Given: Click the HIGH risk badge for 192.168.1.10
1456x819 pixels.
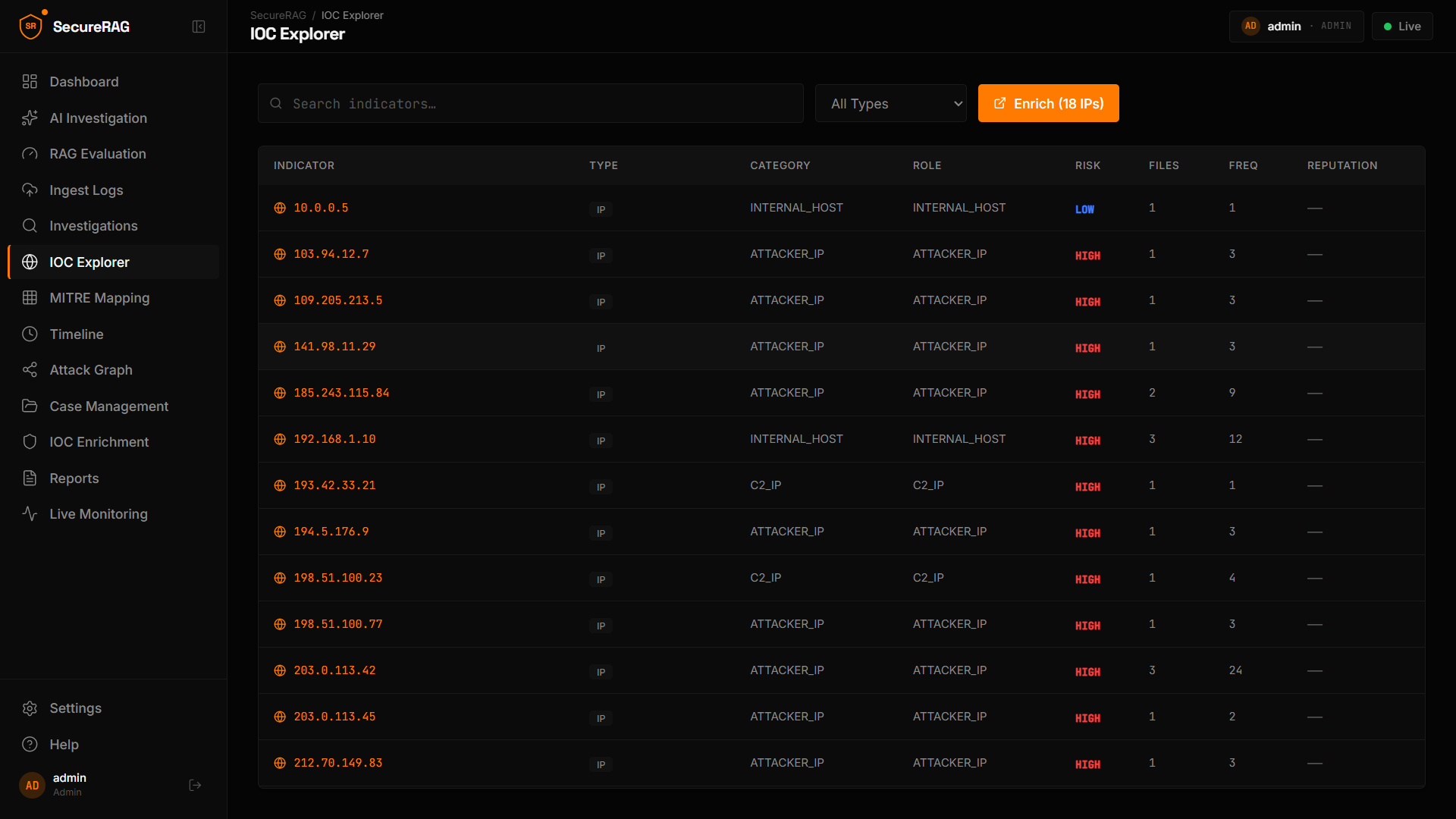Looking at the screenshot, I should 1087,441.
